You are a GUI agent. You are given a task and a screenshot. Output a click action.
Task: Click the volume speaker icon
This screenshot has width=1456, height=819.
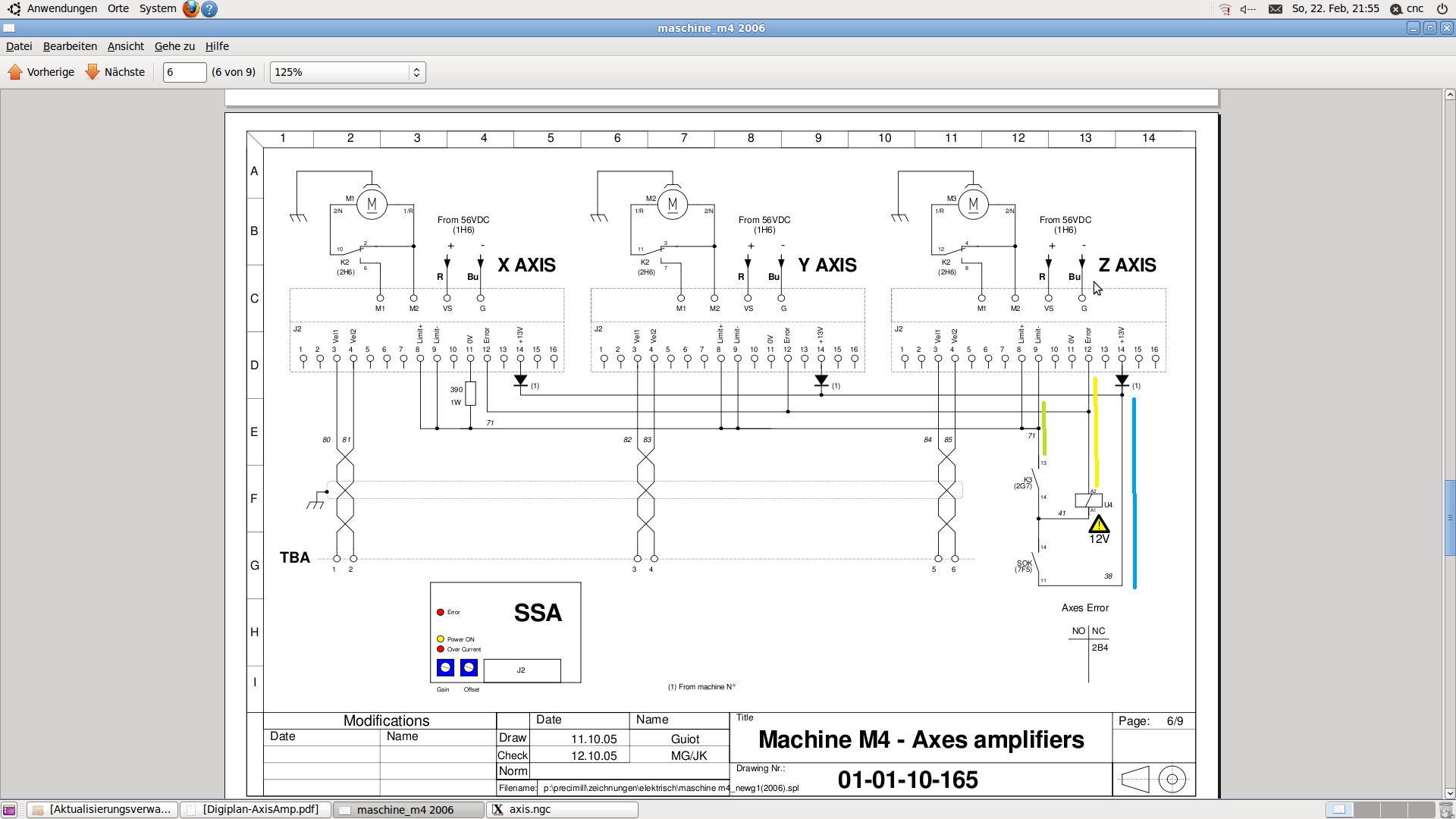coord(1247,9)
